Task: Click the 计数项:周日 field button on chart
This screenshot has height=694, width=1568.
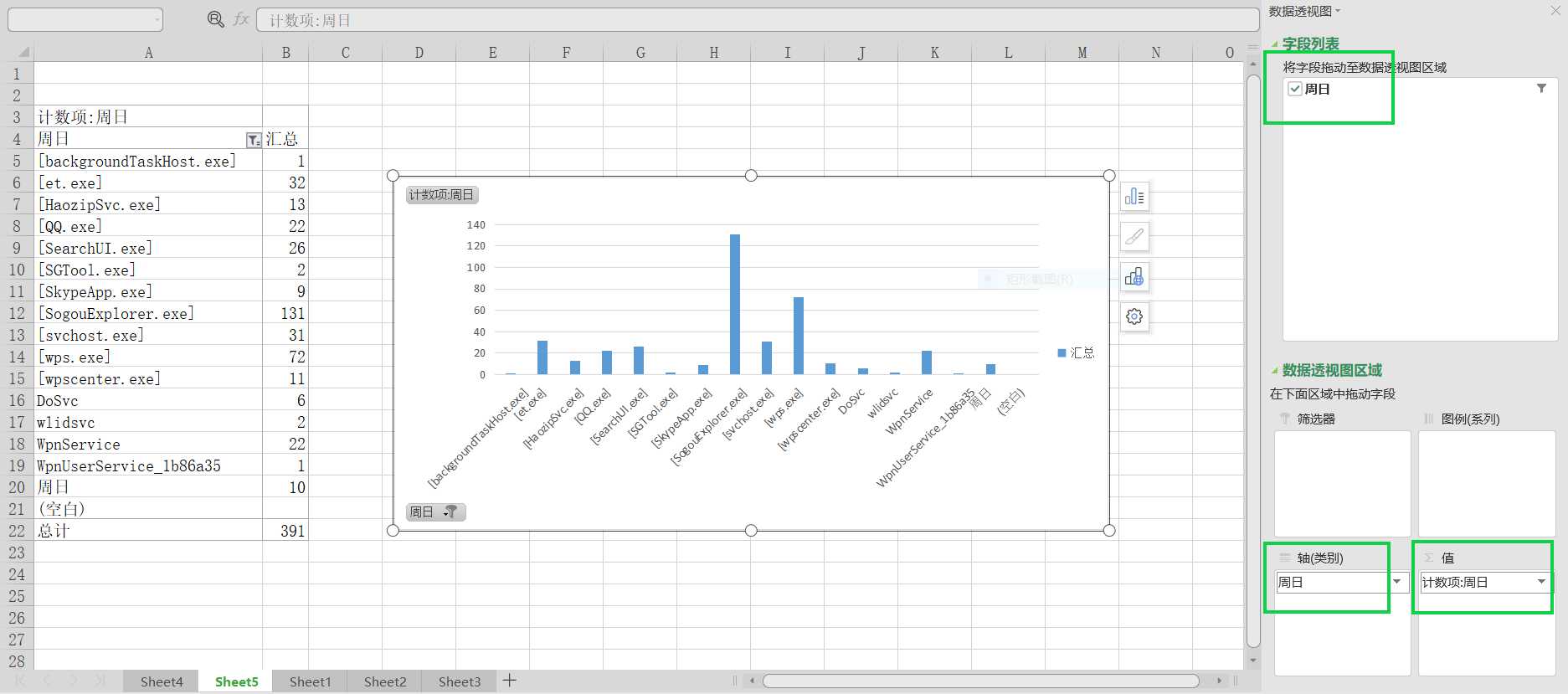Action: click(x=441, y=195)
